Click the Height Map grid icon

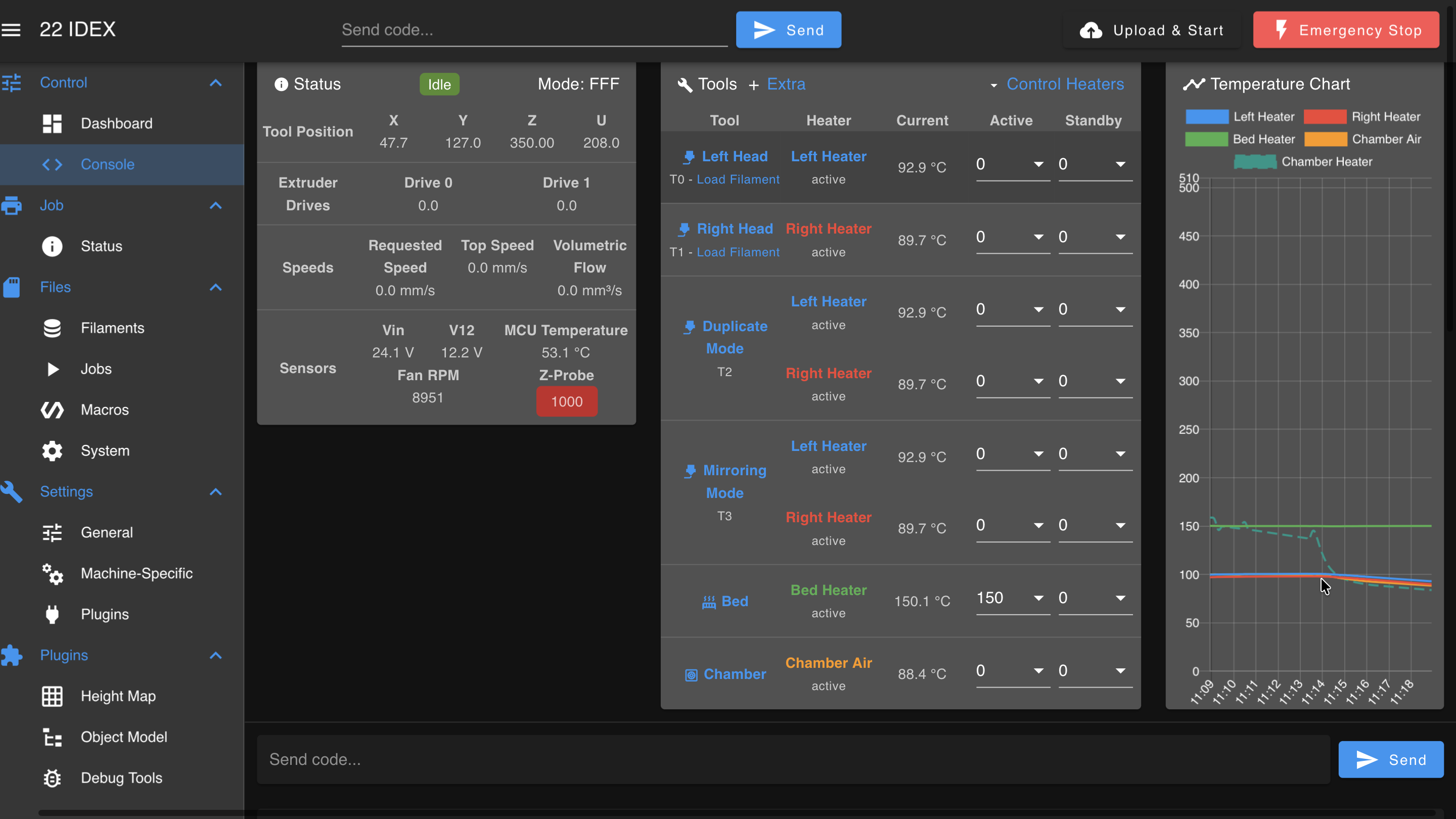click(x=52, y=696)
